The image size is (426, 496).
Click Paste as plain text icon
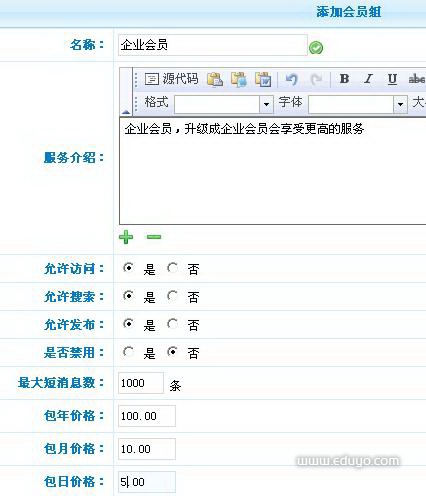[x=239, y=79]
